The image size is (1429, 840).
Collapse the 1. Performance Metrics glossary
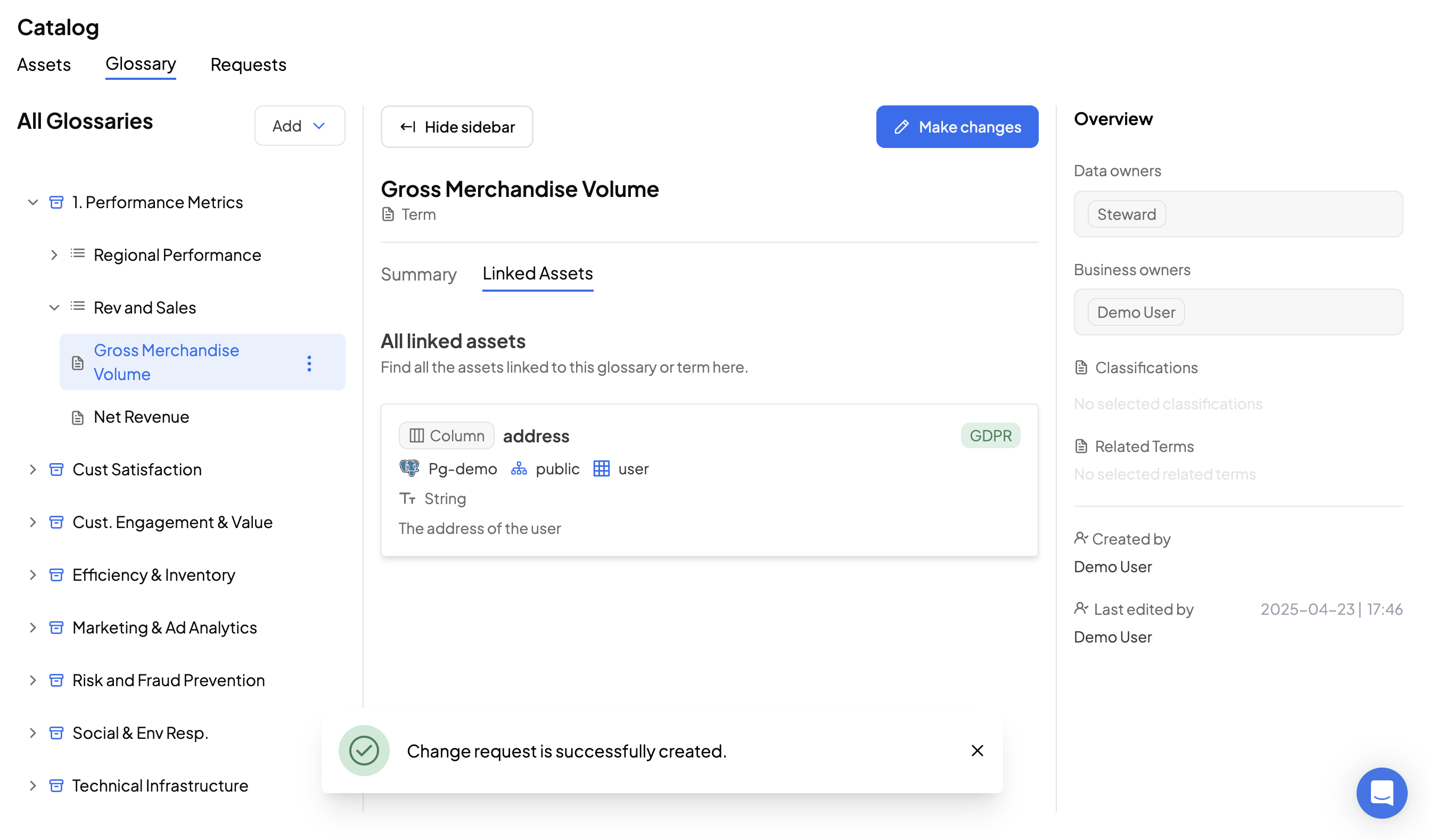click(33, 202)
